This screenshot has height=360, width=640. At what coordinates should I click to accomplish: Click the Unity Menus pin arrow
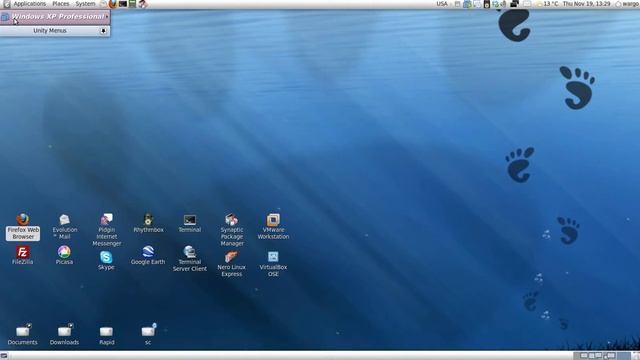point(104,31)
